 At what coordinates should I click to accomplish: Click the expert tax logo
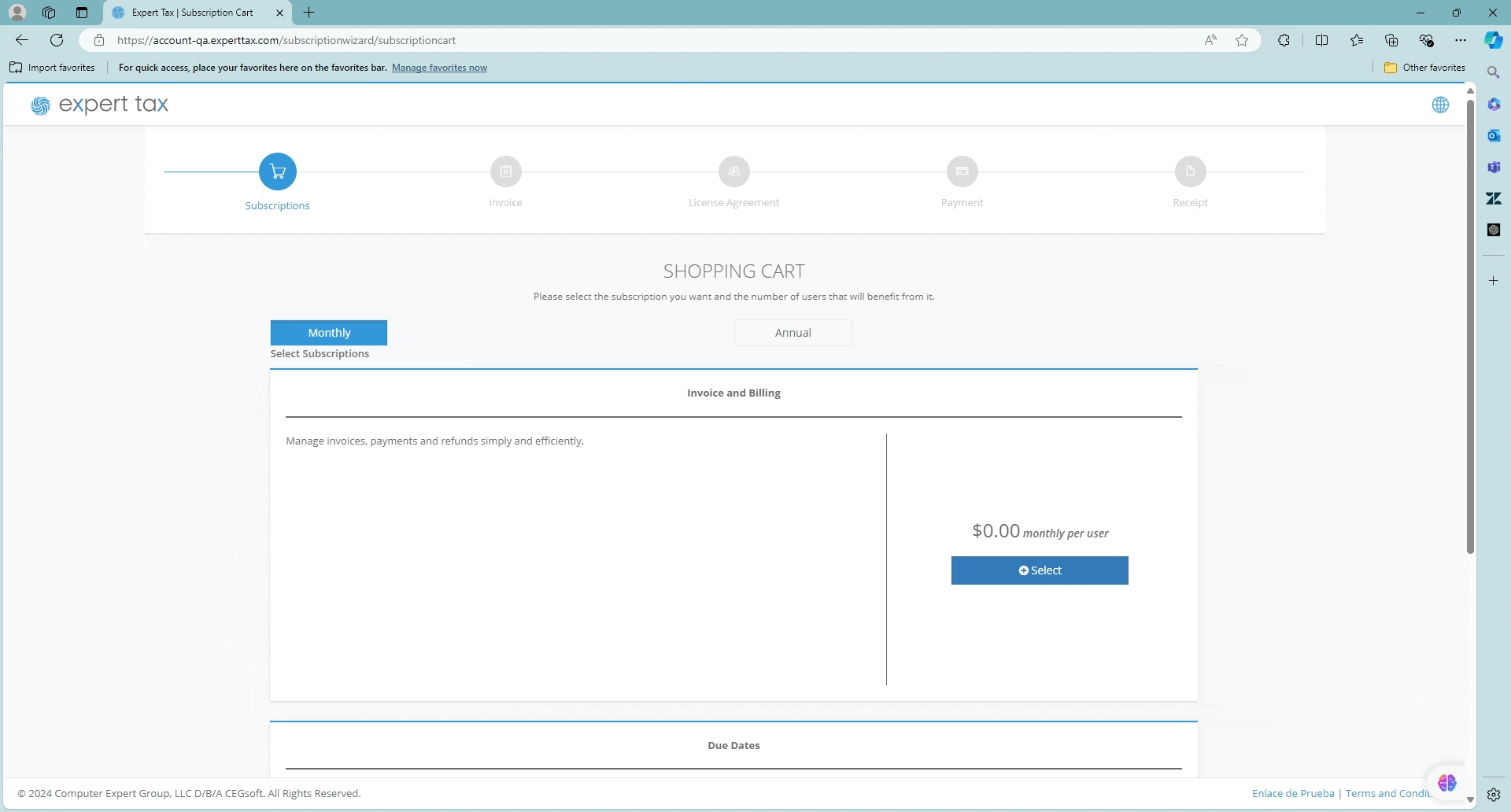[x=99, y=104]
